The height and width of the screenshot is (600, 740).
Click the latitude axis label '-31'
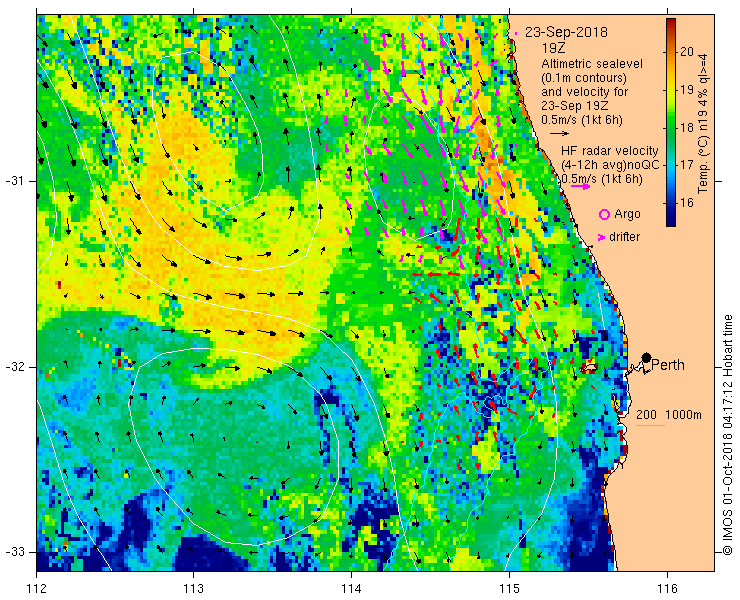coord(14,181)
